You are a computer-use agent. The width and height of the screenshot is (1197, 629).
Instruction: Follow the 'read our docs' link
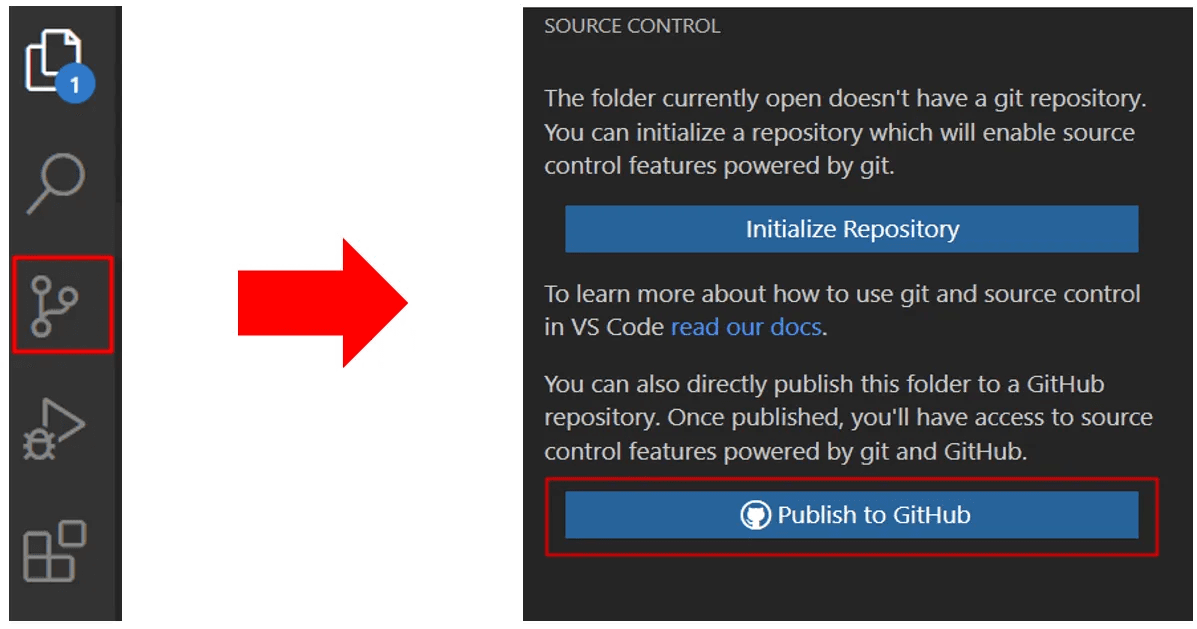tap(746, 327)
